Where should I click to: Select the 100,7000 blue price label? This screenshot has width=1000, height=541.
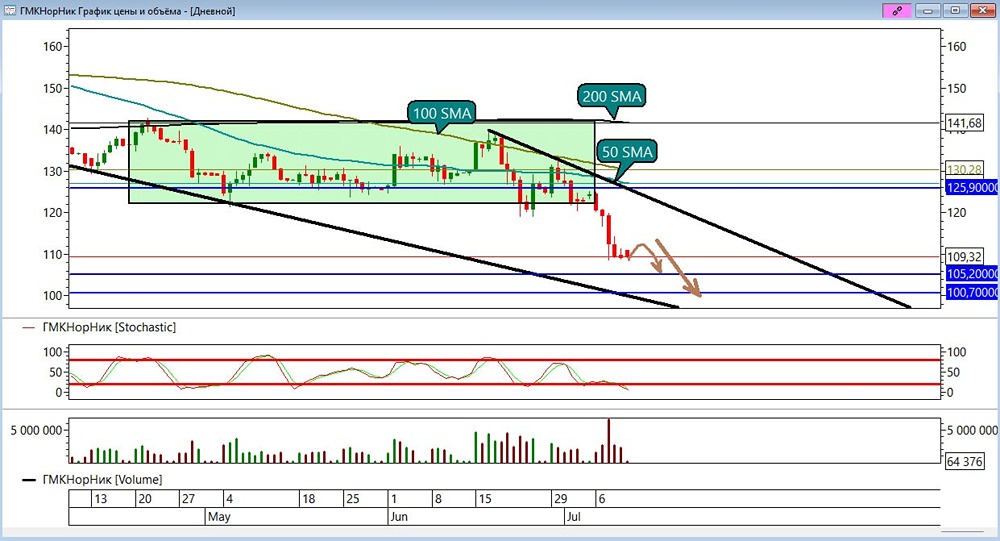tap(971, 293)
